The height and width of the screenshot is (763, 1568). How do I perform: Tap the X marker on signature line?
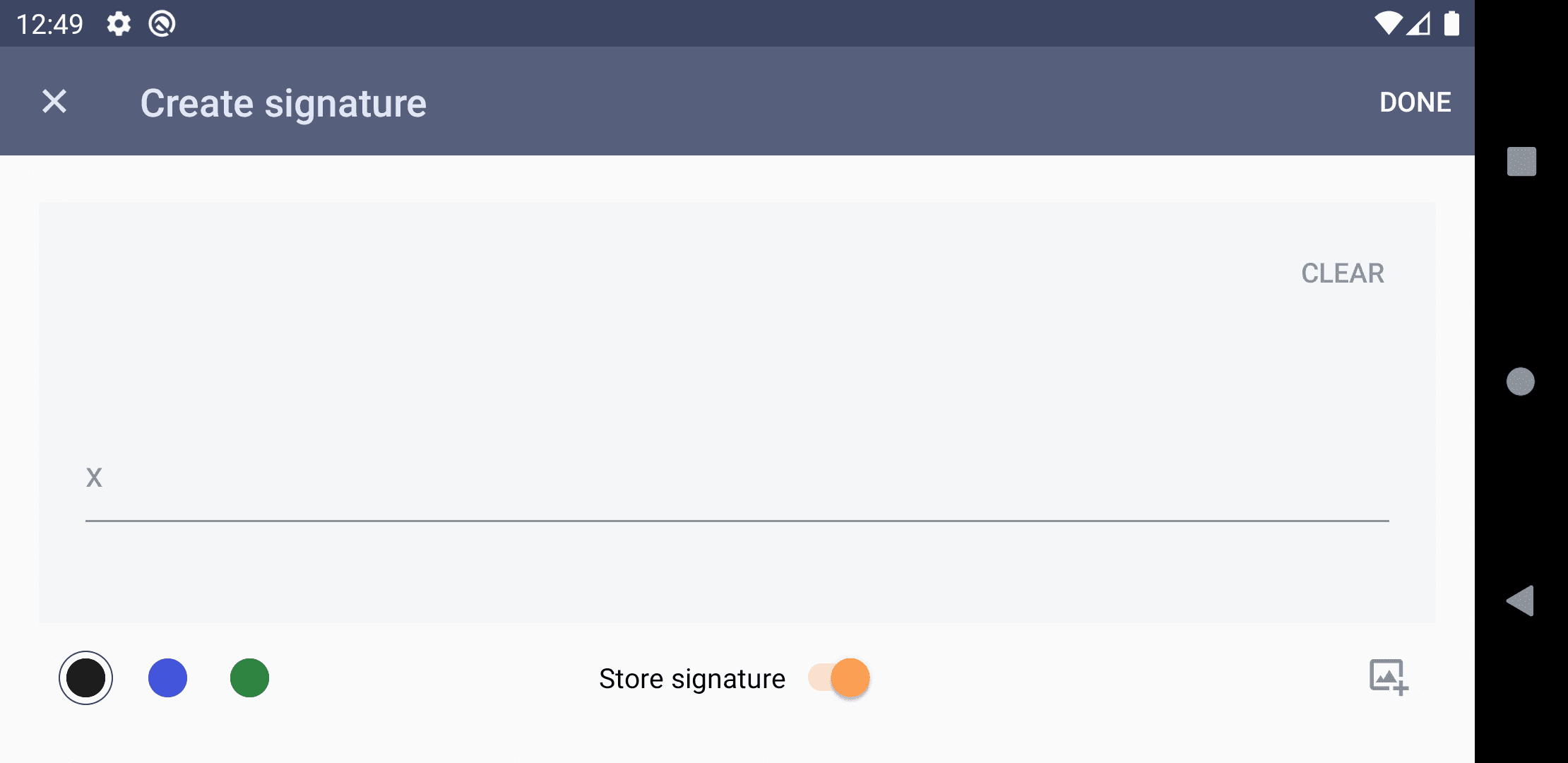[x=94, y=478]
